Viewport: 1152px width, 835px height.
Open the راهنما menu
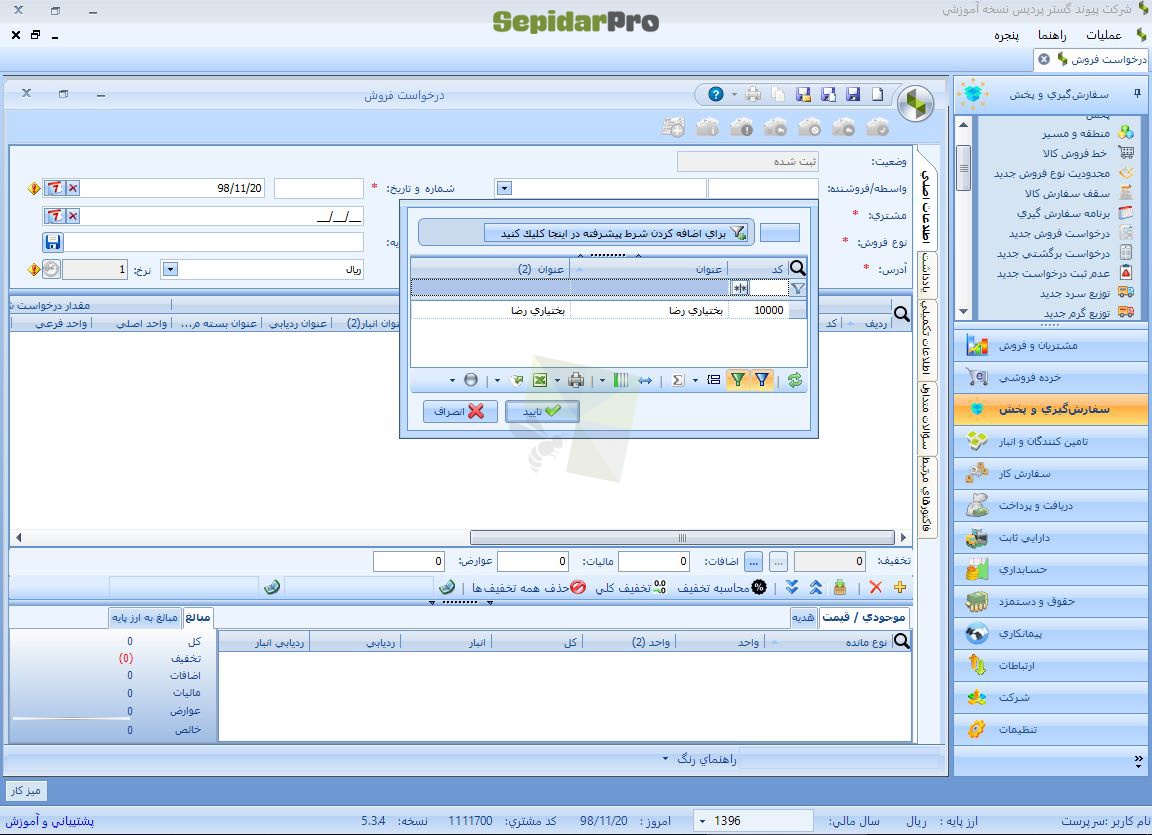(x=1052, y=35)
